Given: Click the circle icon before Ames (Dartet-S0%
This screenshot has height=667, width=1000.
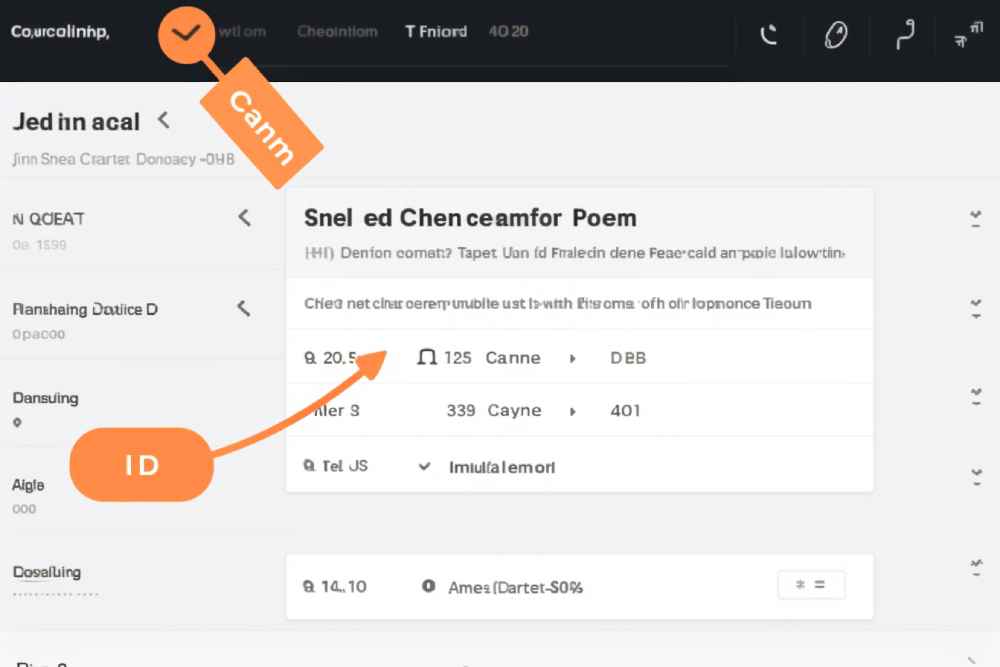Looking at the screenshot, I should (x=428, y=587).
